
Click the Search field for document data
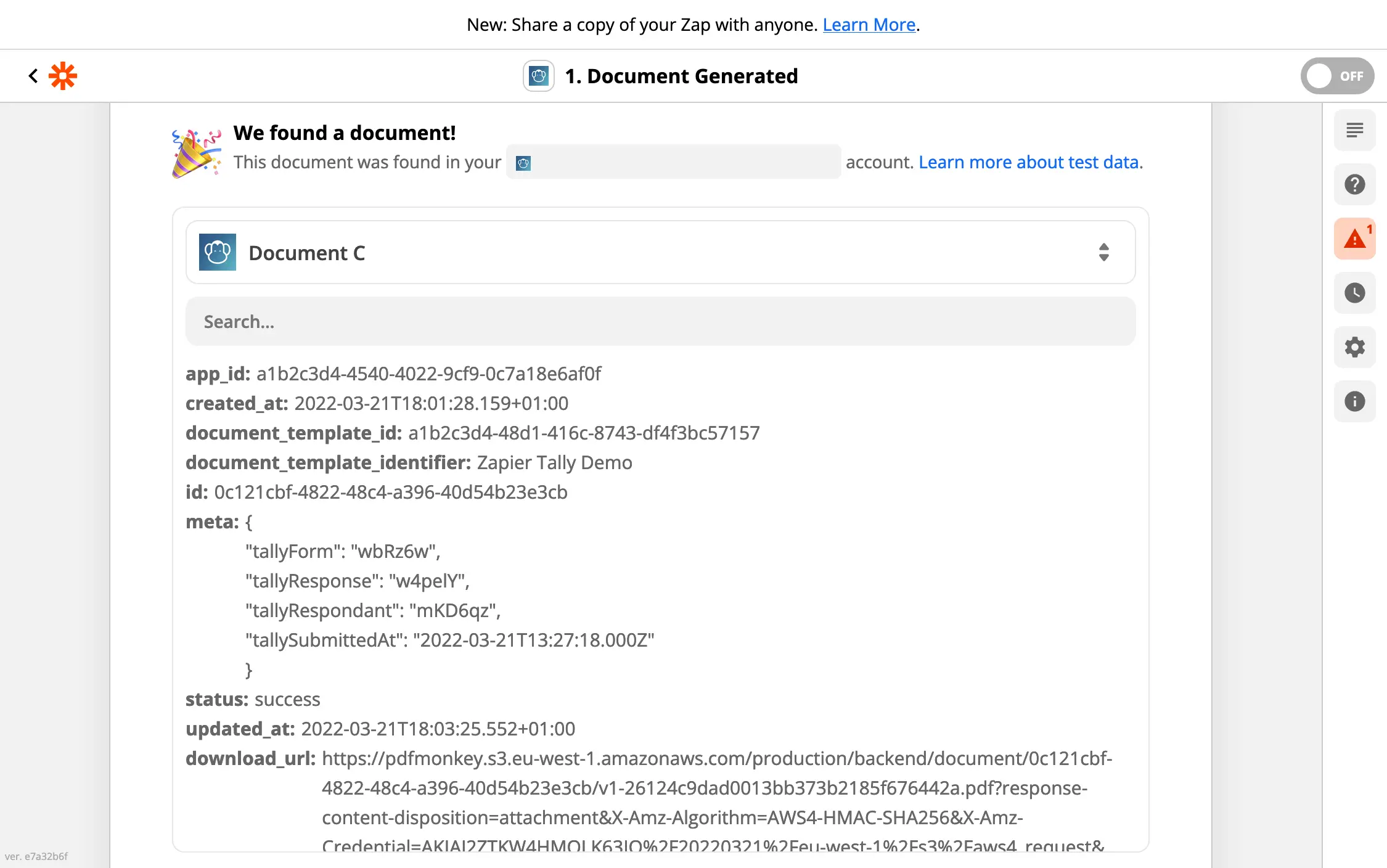[x=660, y=322]
